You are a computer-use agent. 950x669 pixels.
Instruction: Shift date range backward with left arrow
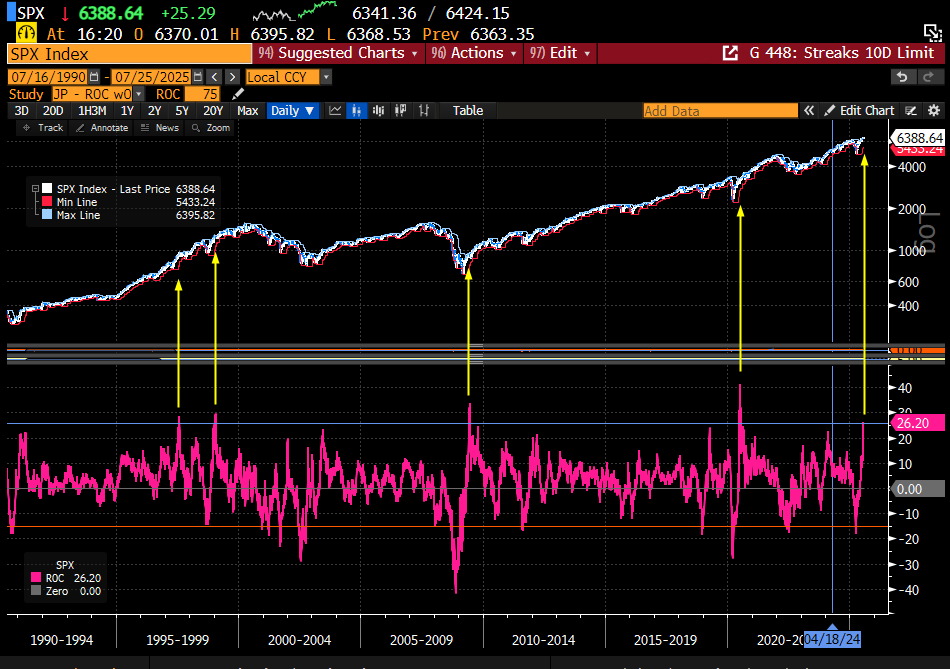point(214,77)
